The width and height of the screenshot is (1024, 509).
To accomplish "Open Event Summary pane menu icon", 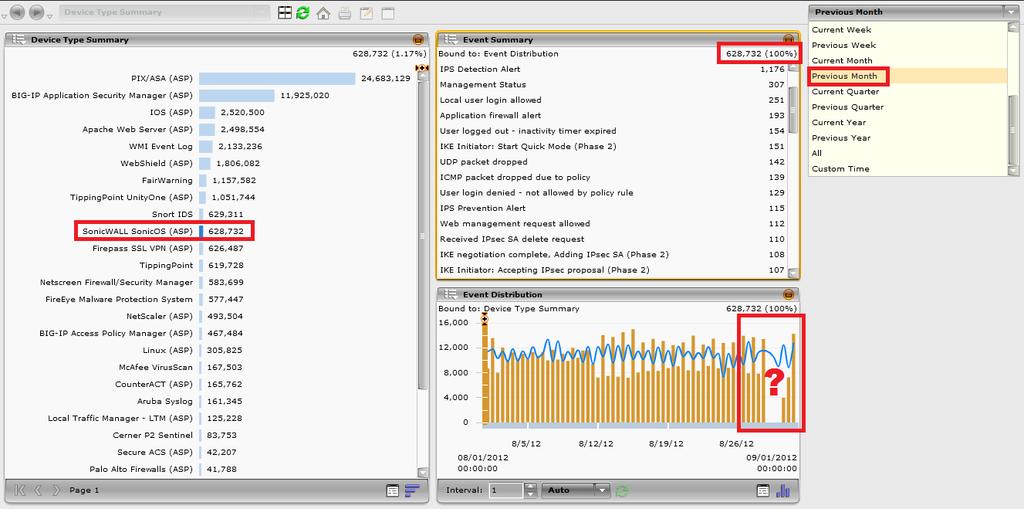I will click(x=450, y=39).
